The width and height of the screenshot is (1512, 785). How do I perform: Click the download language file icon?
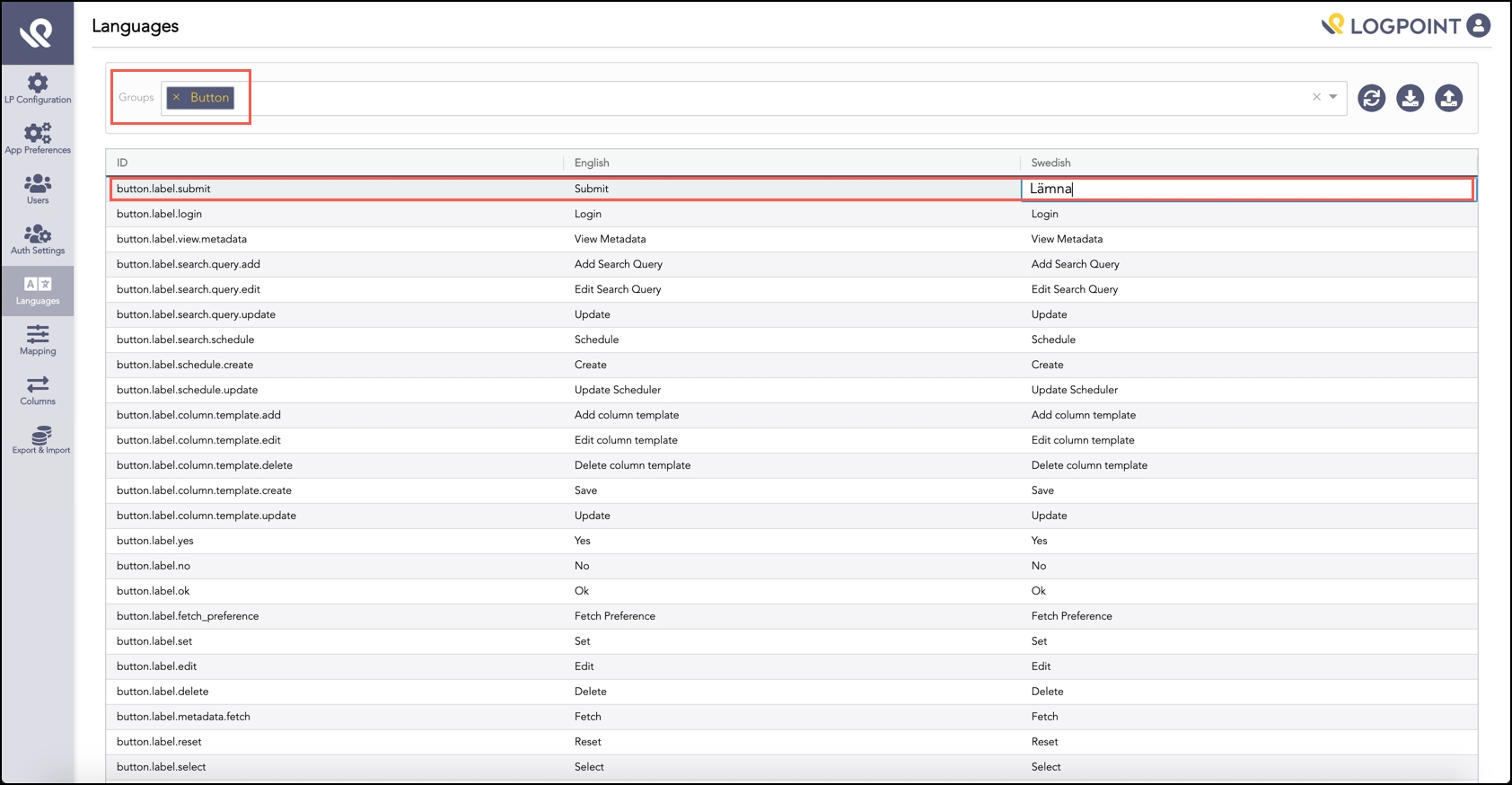pyautogui.click(x=1410, y=98)
